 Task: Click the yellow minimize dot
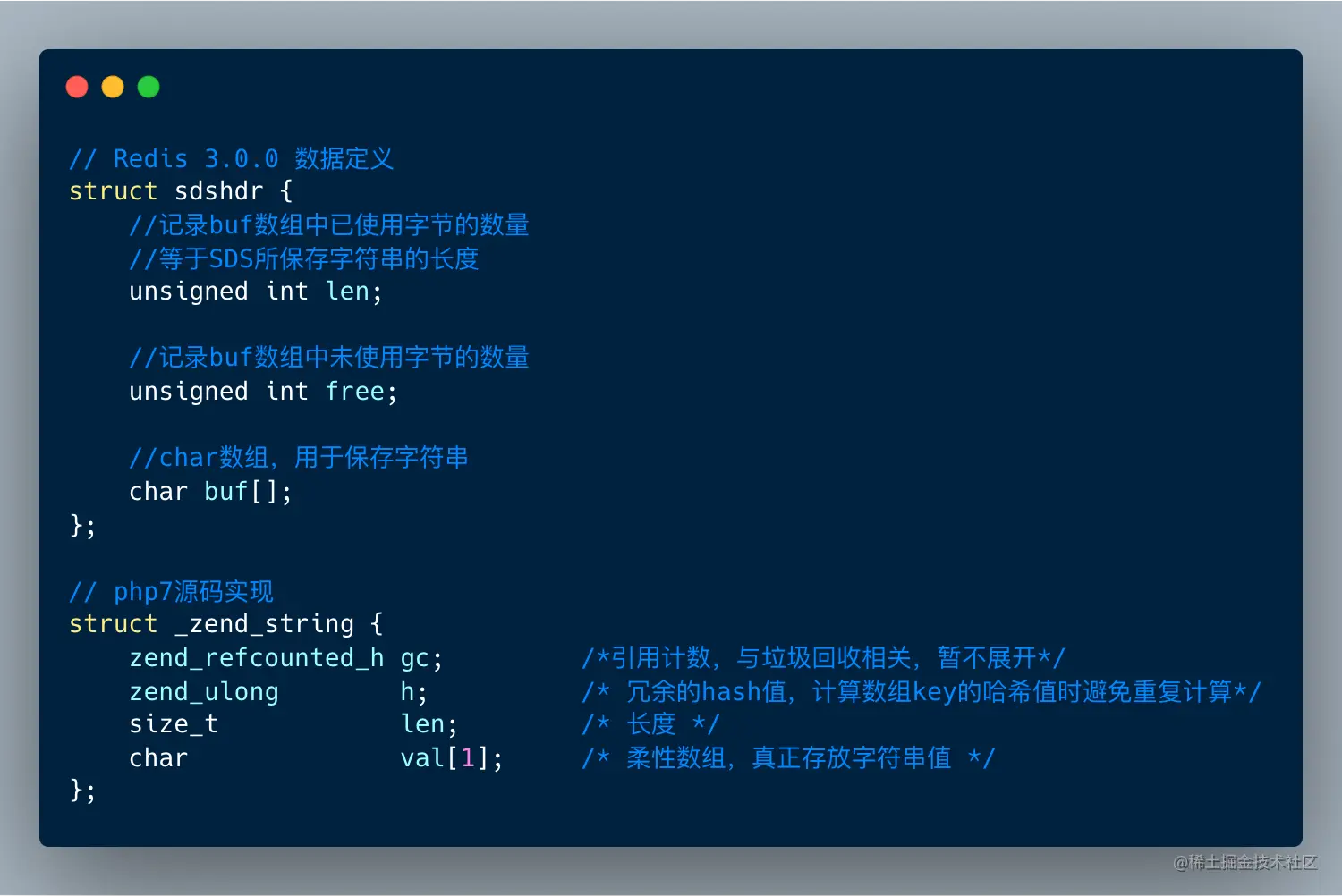click(x=113, y=87)
